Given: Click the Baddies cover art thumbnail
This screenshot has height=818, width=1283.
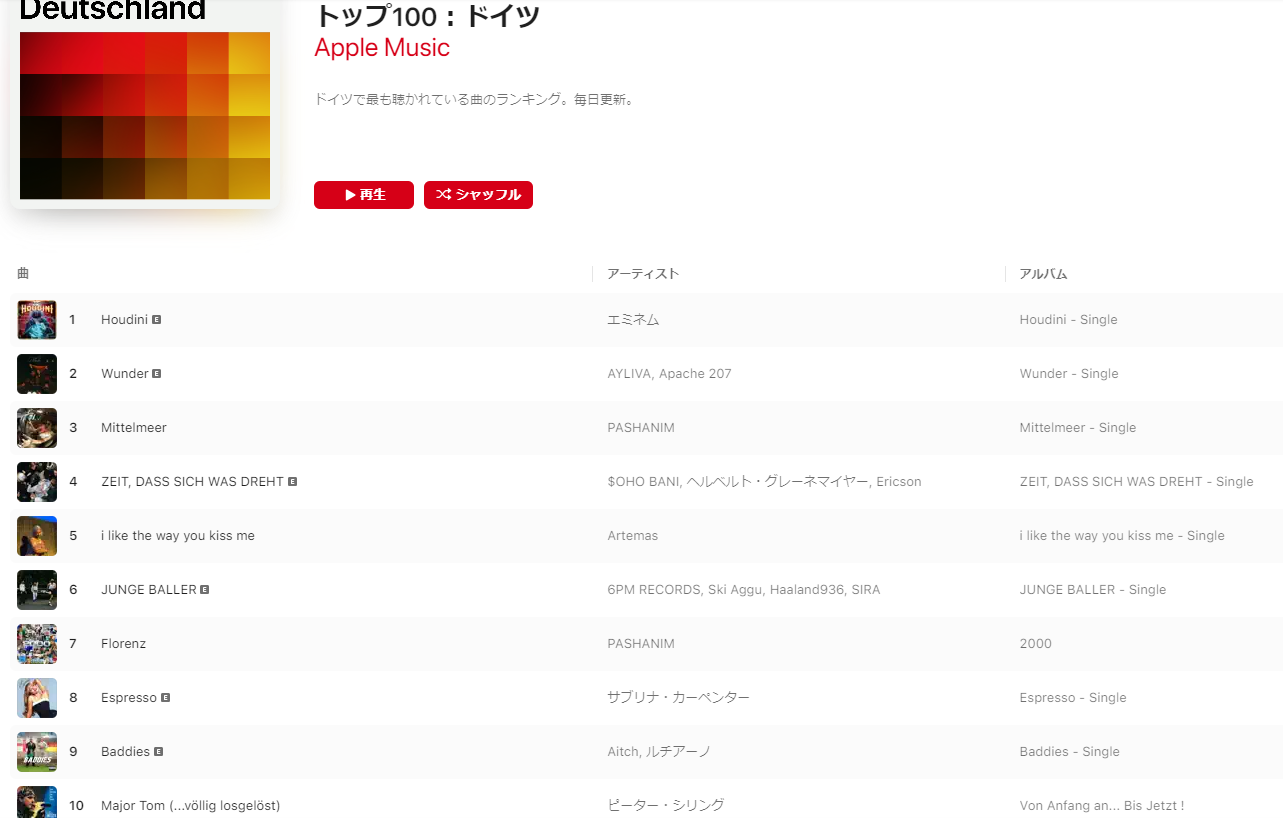Looking at the screenshot, I should coord(37,752).
